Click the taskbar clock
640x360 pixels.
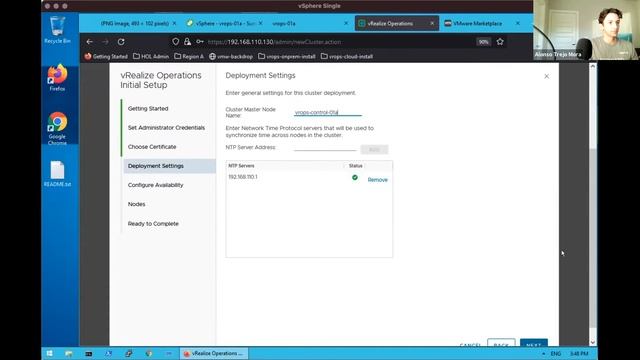point(579,353)
